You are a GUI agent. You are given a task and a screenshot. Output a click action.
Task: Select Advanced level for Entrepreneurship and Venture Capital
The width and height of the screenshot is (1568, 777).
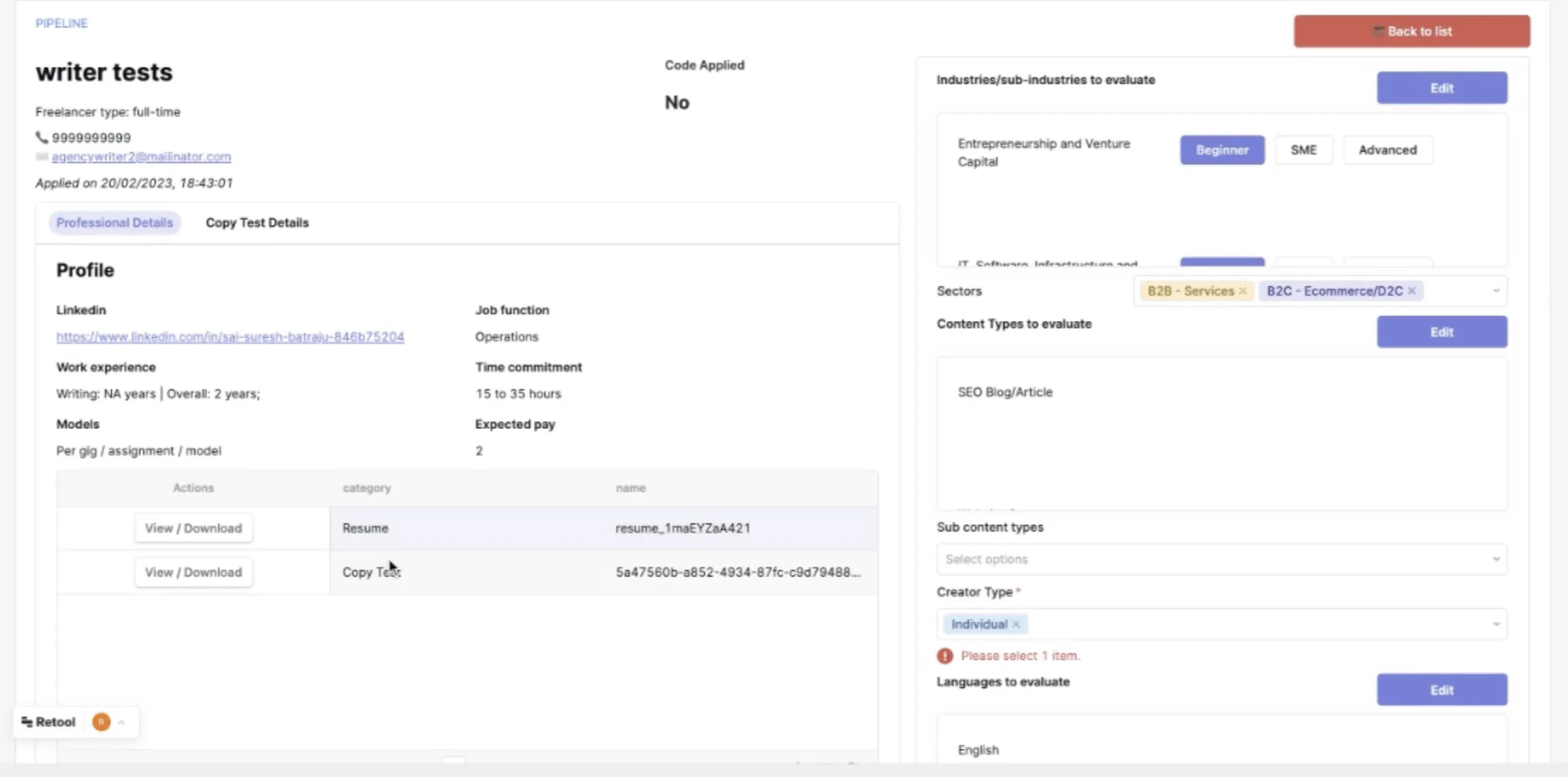(1387, 150)
